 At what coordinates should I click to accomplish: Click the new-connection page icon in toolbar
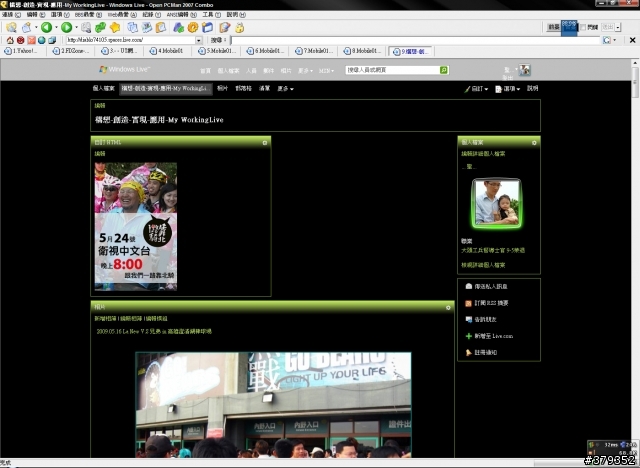click(x=27, y=27)
